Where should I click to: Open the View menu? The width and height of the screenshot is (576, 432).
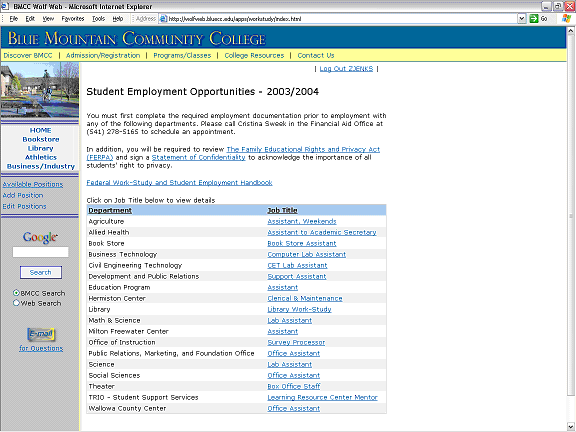coord(48,19)
